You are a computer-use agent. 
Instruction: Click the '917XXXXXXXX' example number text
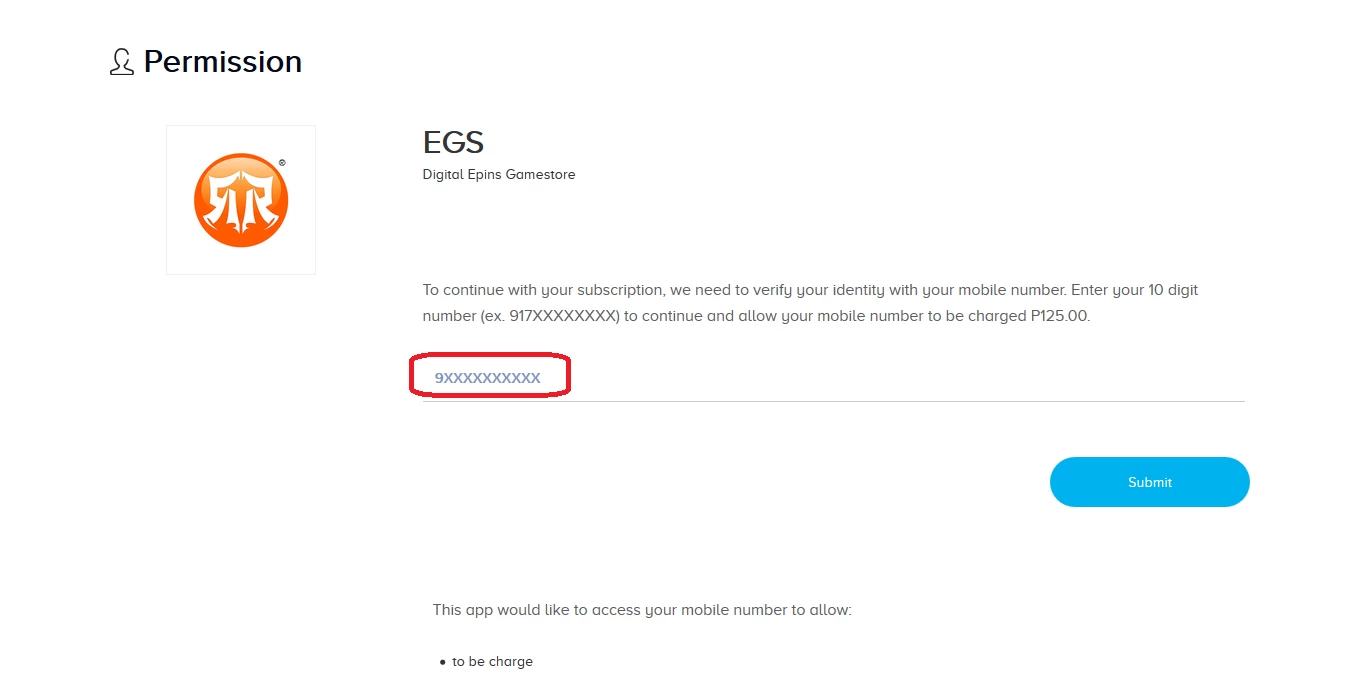pyautogui.click(x=564, y=316)
